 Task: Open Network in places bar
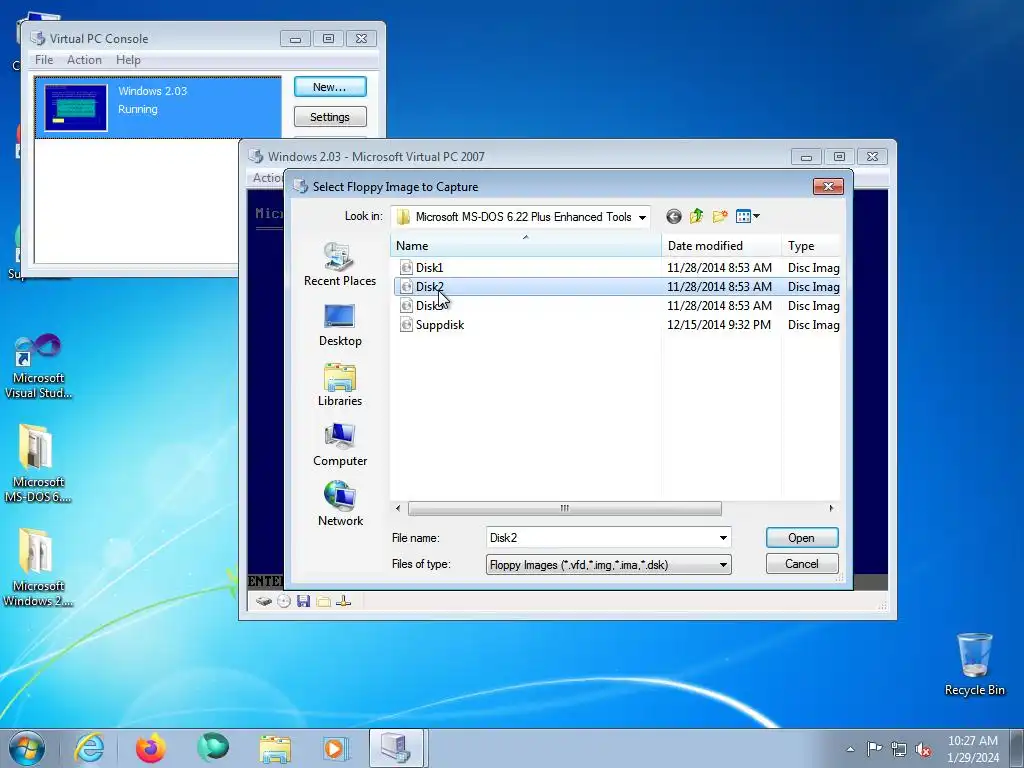click(340, 504)
